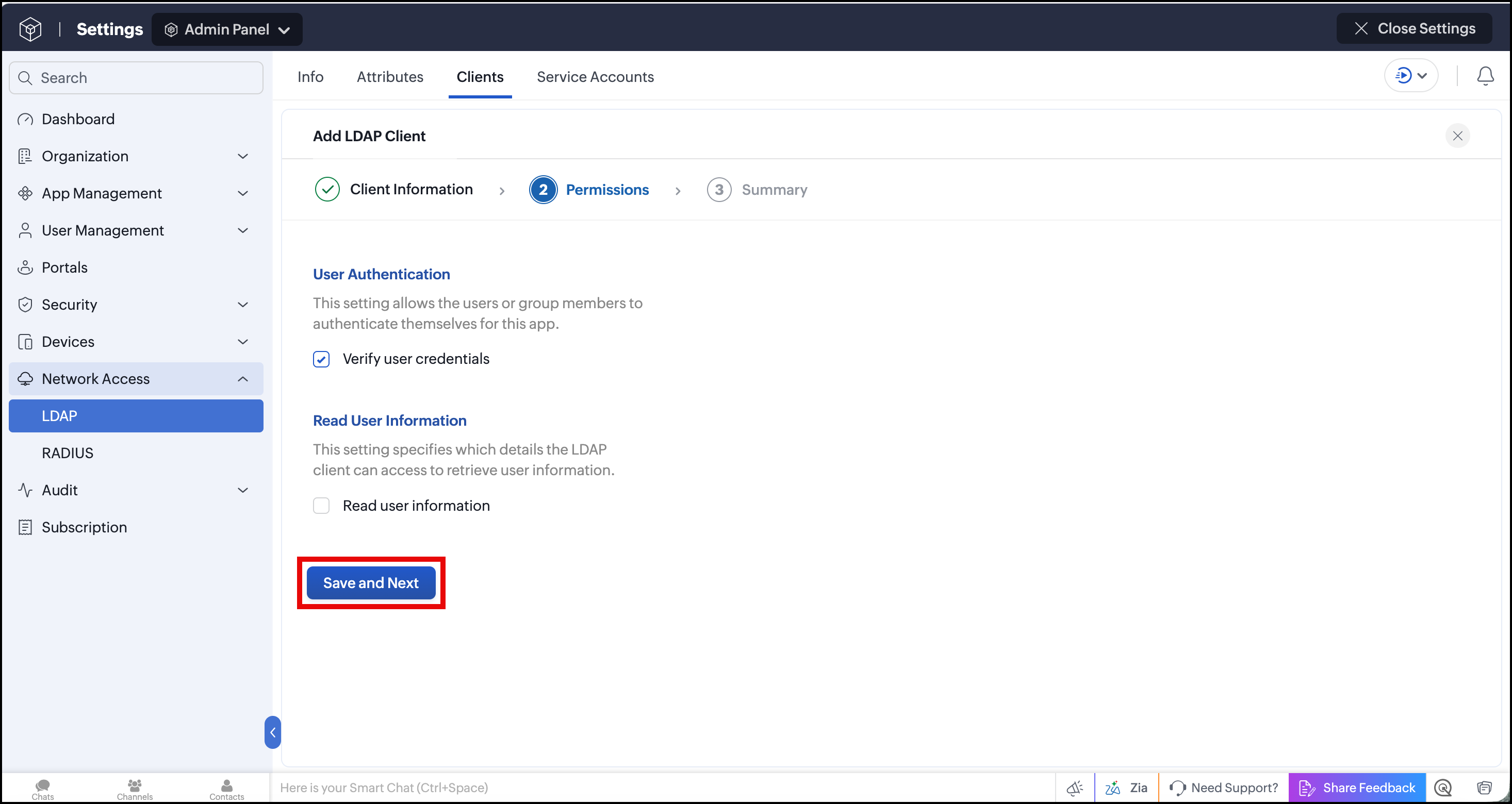
Task: Click the chat windows icon at bottom right
Action: point(1485,788)
